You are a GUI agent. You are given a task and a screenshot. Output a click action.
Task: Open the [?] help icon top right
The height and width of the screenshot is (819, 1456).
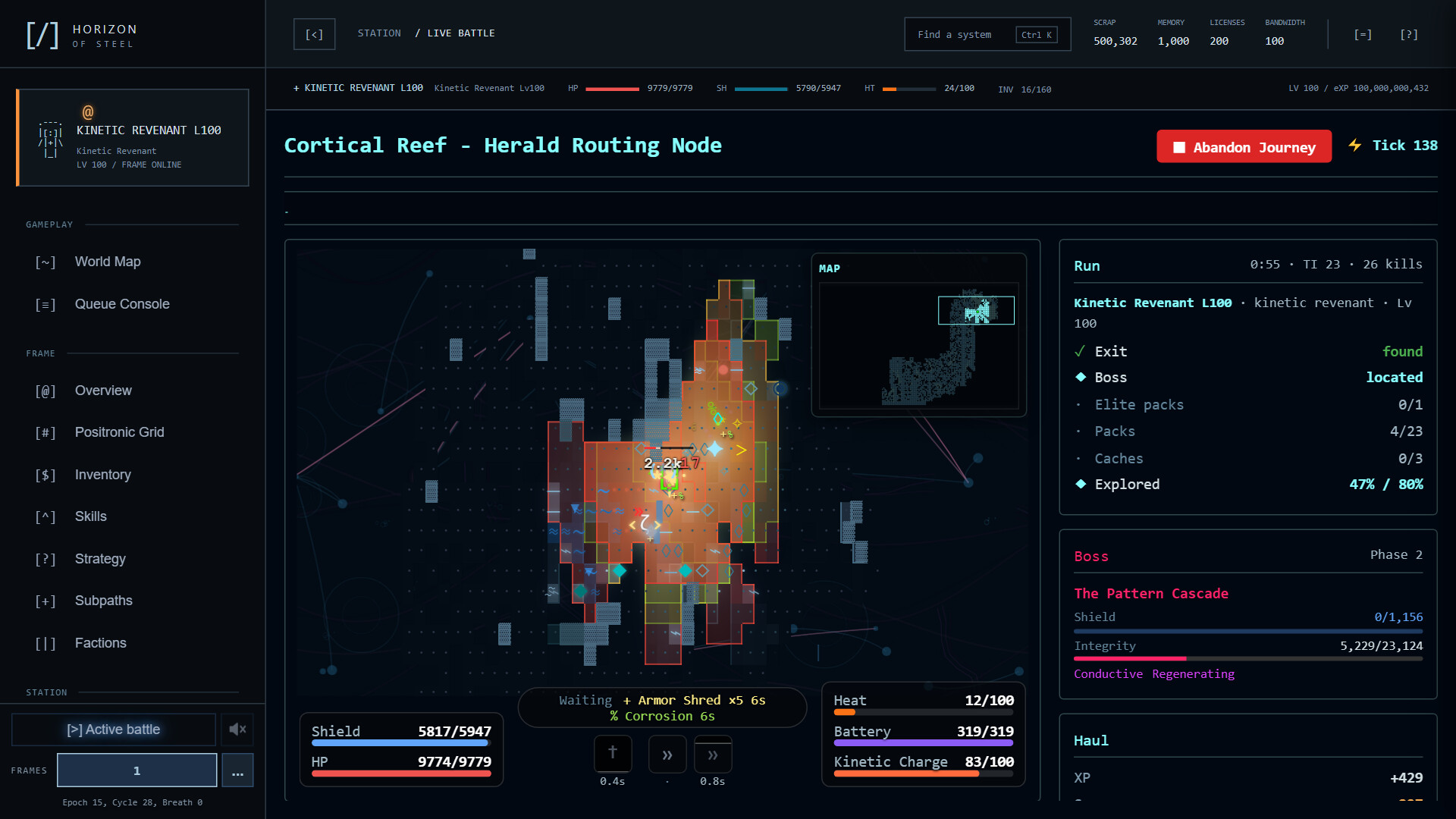[x=1409, y=34]
